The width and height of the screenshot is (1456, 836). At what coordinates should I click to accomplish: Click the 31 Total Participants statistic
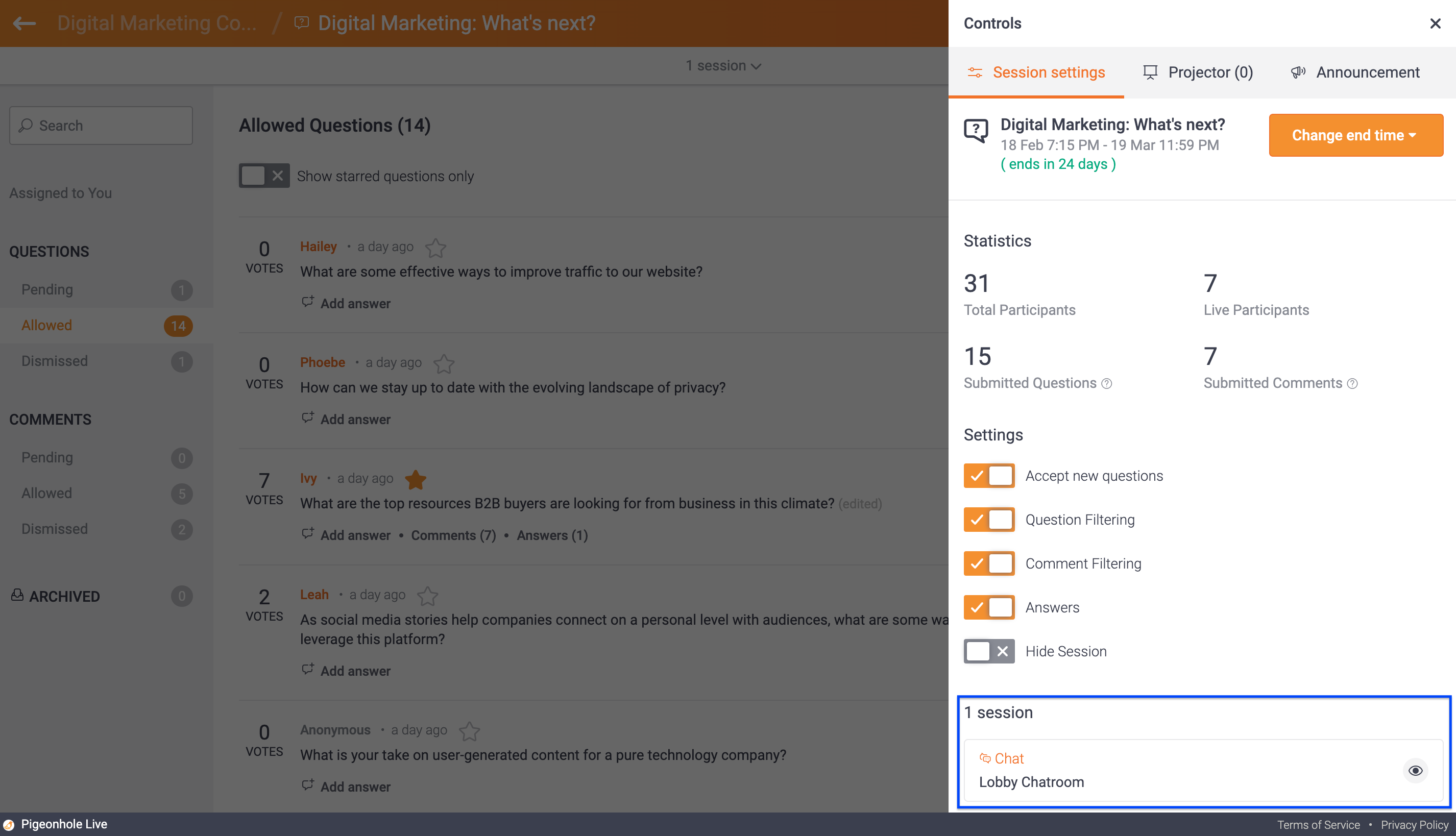click(1020, 294)
